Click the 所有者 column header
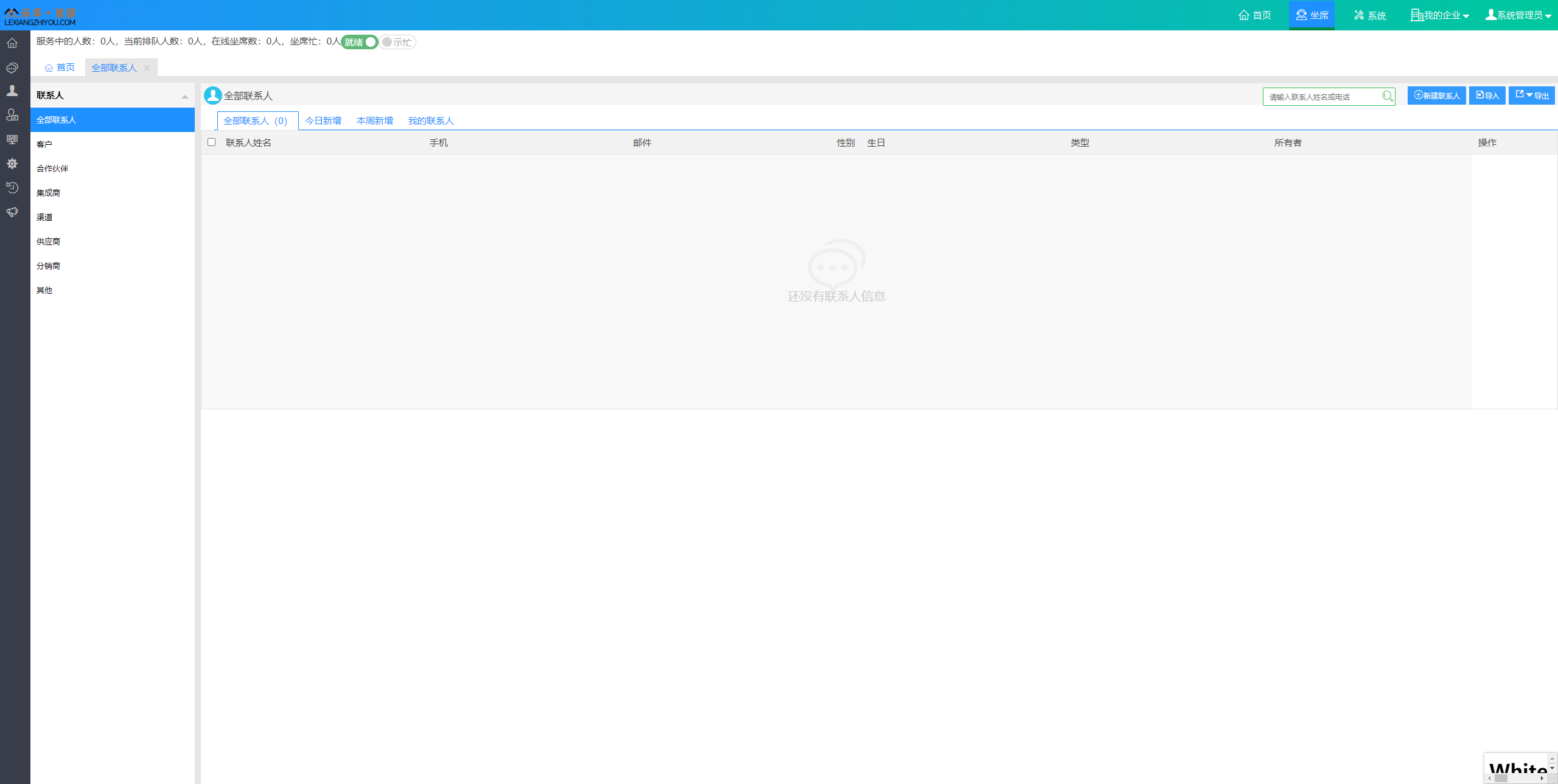The width and height of the screenshot is (1558, 784). tap(1288, 142)
